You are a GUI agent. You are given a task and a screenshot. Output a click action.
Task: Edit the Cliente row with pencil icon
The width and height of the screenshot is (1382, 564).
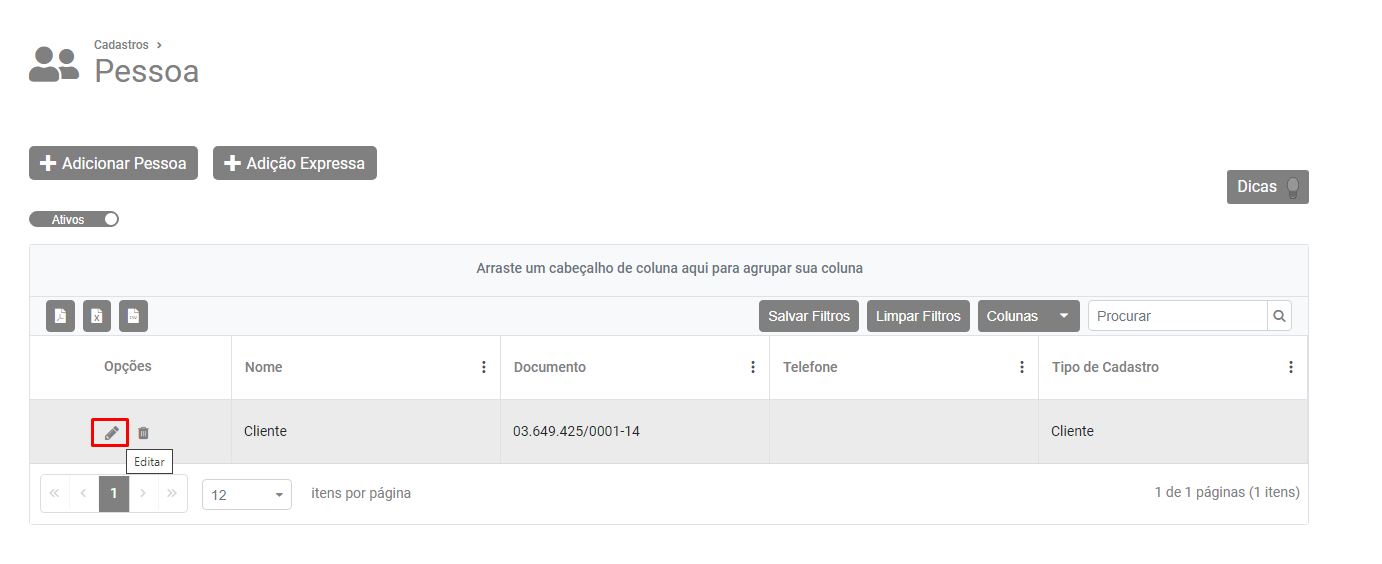click(111, 432)
